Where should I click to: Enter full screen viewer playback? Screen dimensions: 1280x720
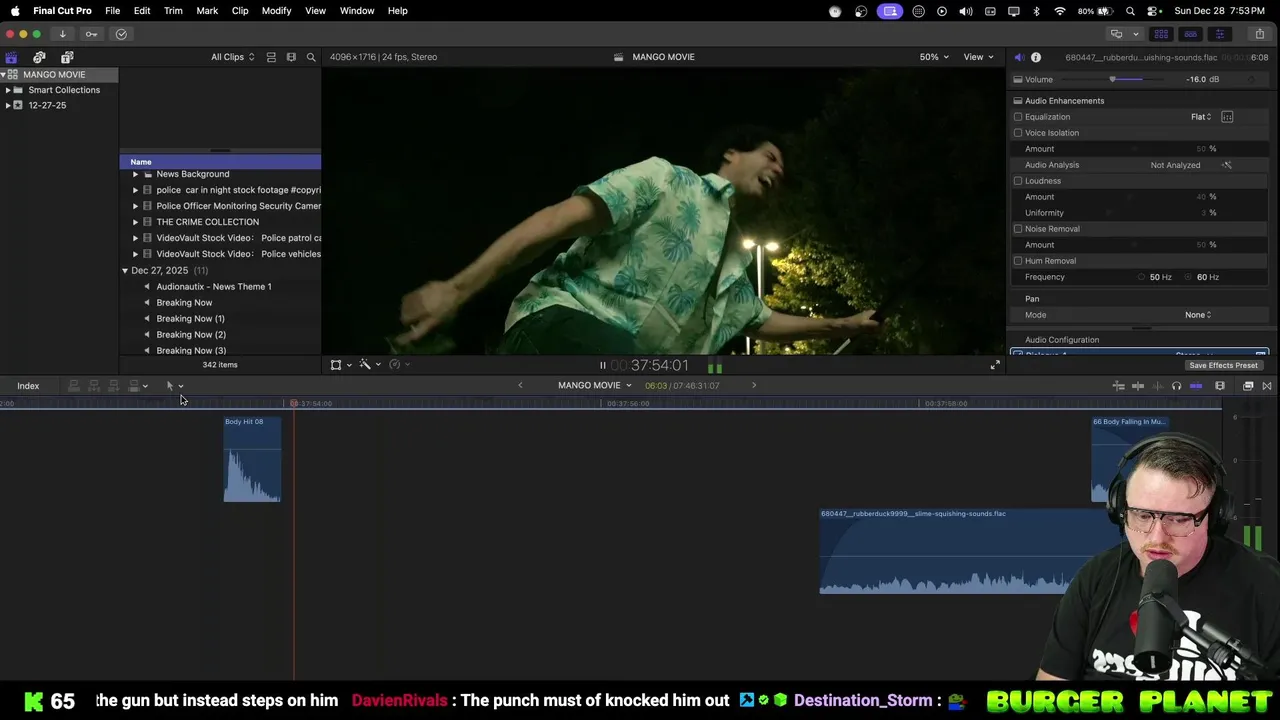pyautogui.click(x=994, y=365)
